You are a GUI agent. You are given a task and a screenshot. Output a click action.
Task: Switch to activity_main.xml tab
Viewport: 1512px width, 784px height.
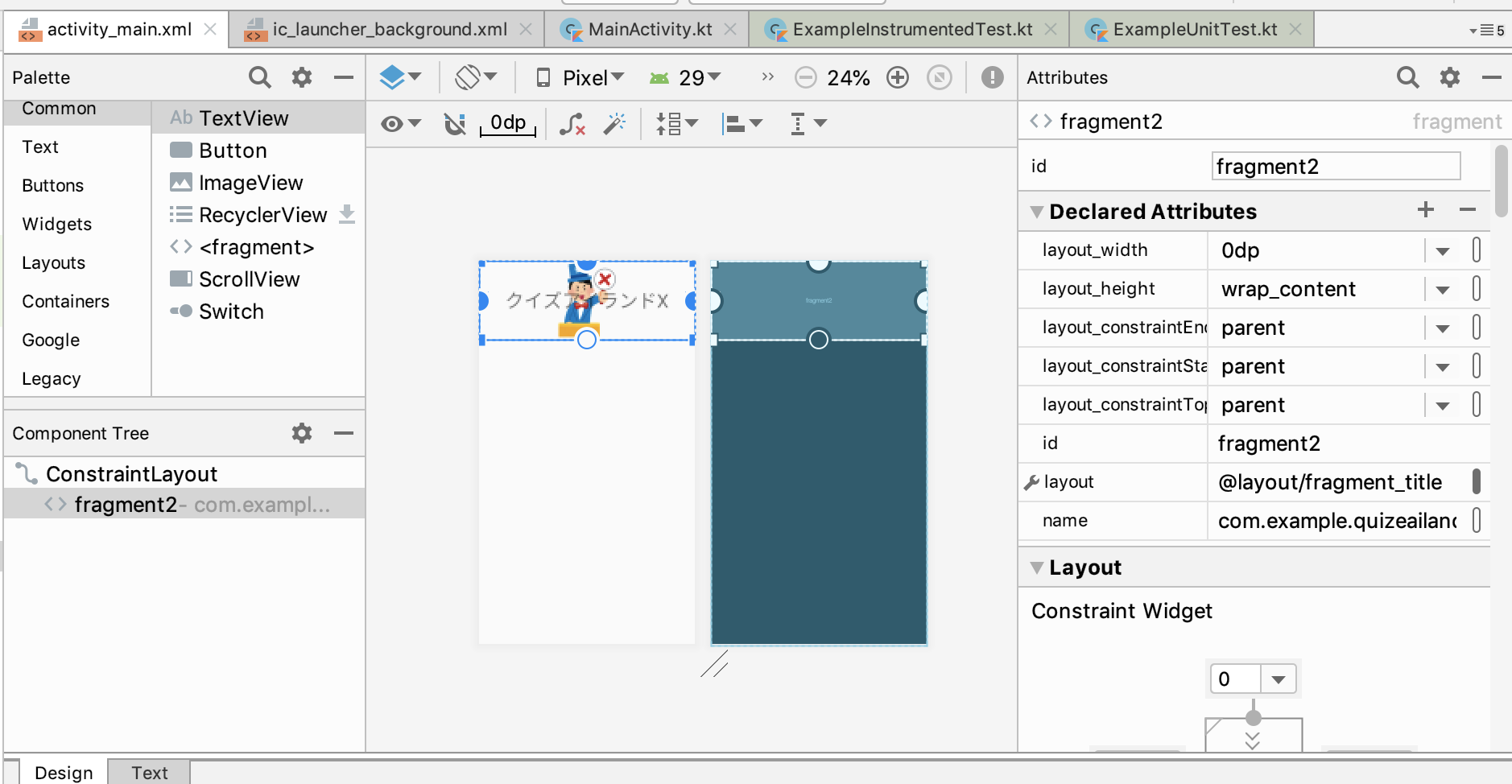coord(118,30)
